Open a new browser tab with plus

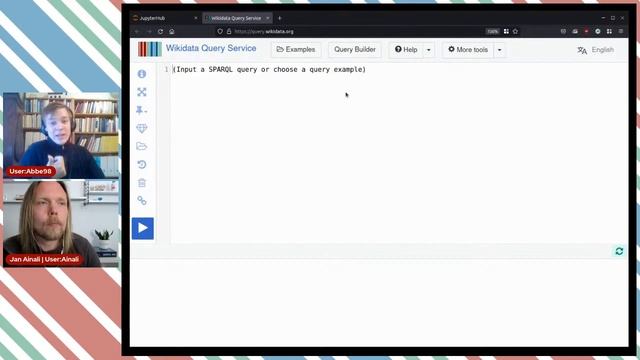click(x=280, y=18)
